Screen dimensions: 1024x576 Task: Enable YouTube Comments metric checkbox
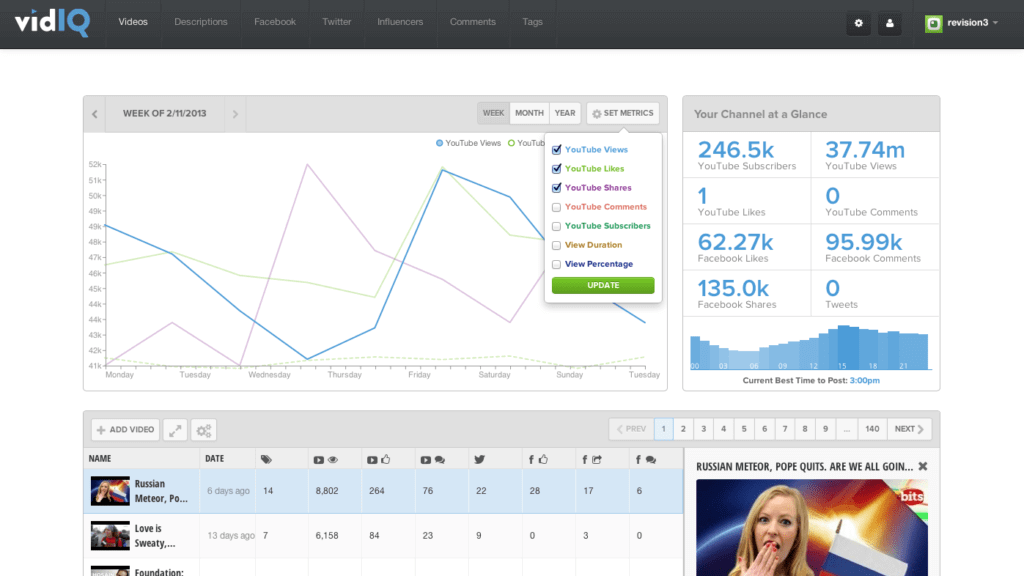(556, 207)
